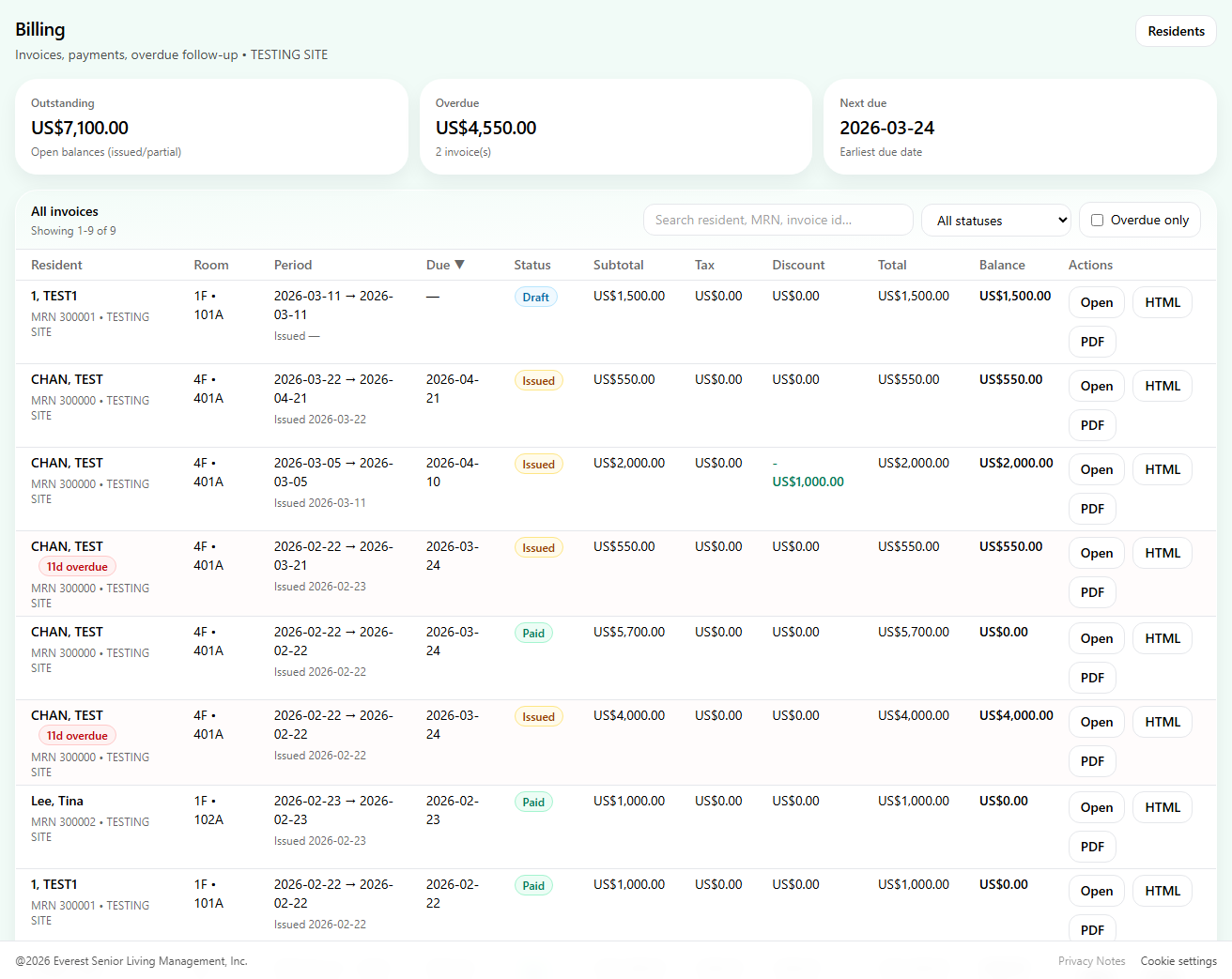Click the Draft status badge for TEST1's invoice
The height and width of the screenshot is (979, 1232).
click(x=535, y=297)
